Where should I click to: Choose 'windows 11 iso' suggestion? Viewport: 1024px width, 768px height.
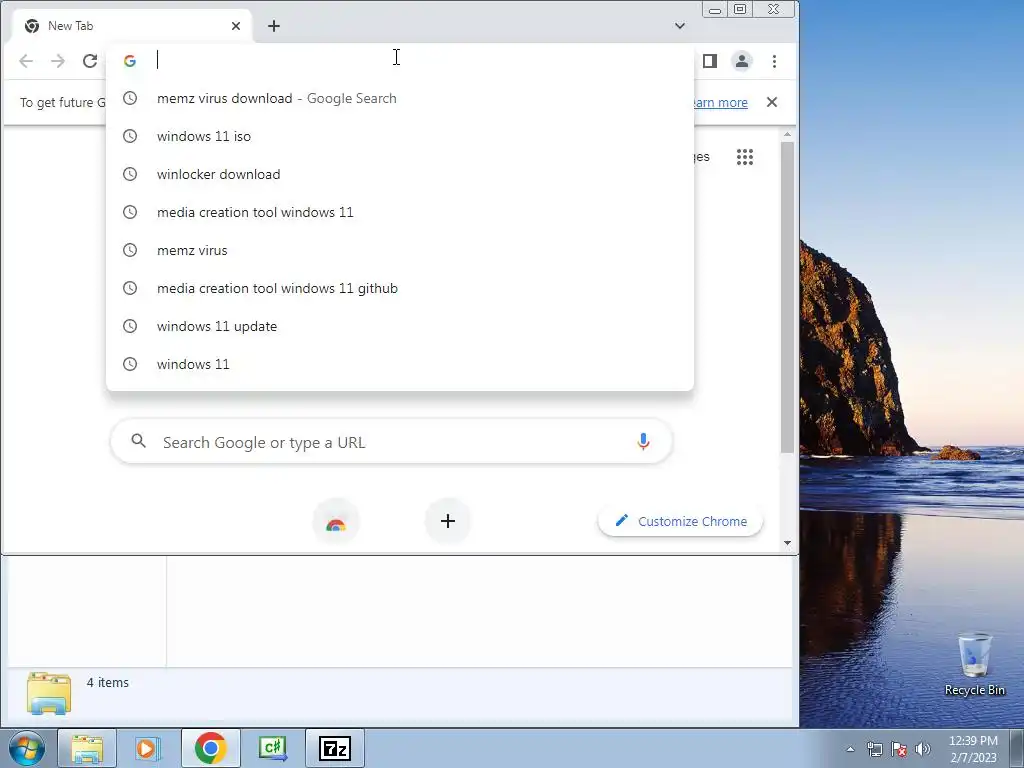(x=400, y=136)
